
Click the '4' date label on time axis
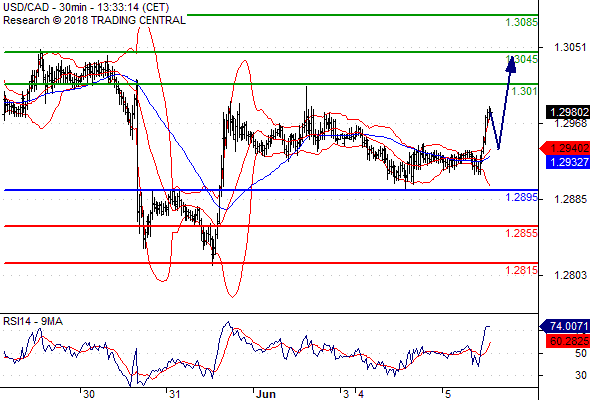[361, 394]
